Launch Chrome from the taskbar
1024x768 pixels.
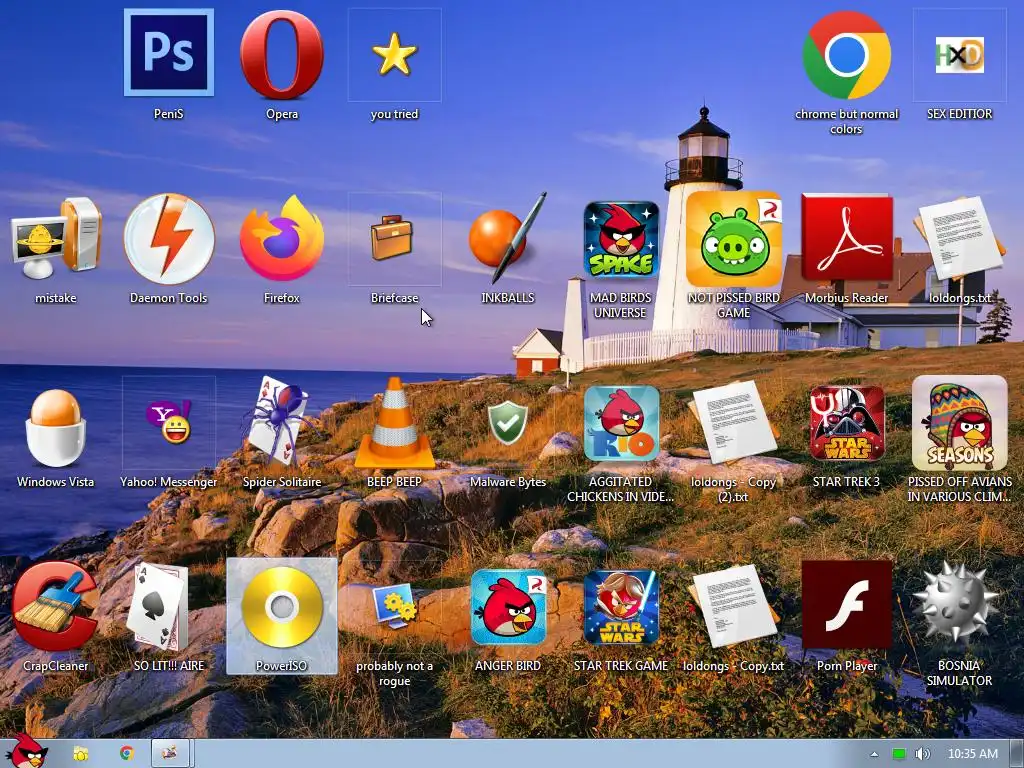coord(127,753)
